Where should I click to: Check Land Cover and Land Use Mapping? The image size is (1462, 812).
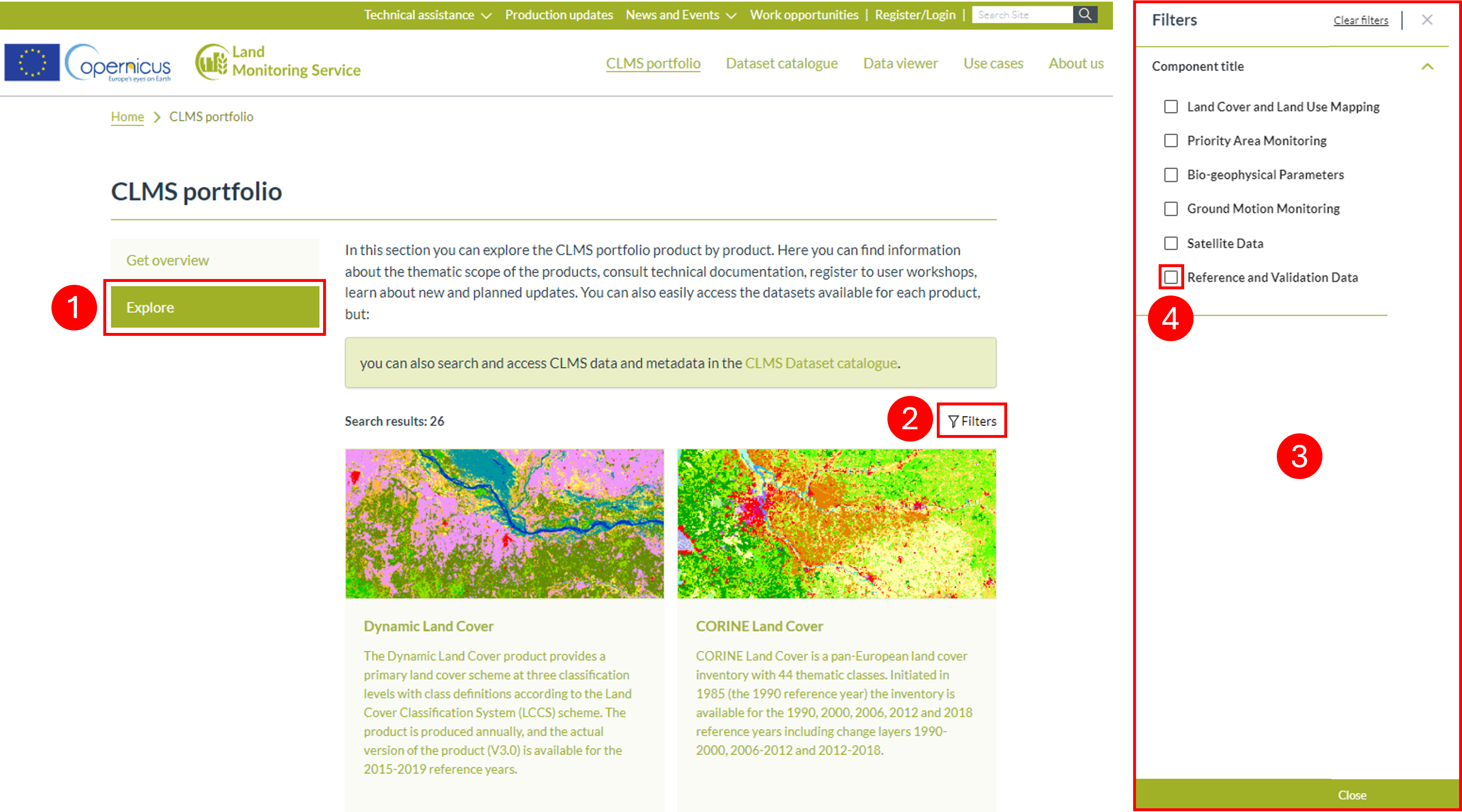(x=1171, y=107)
